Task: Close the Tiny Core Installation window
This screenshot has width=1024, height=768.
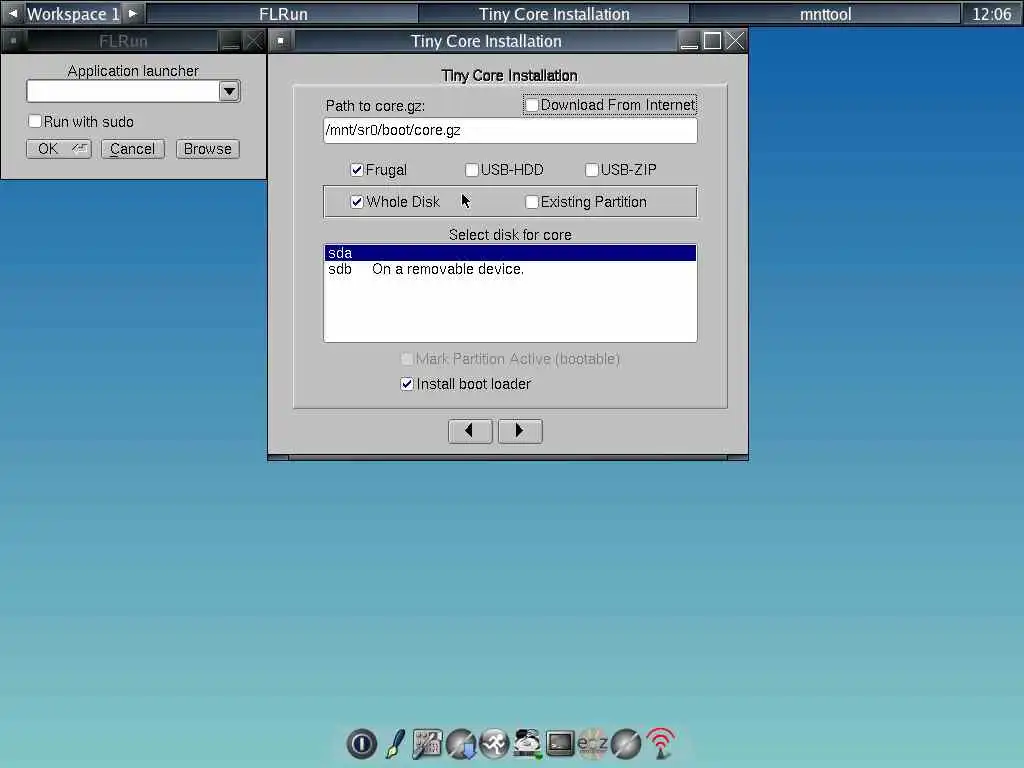Action: pyautogui.click(x=735, y=41)
